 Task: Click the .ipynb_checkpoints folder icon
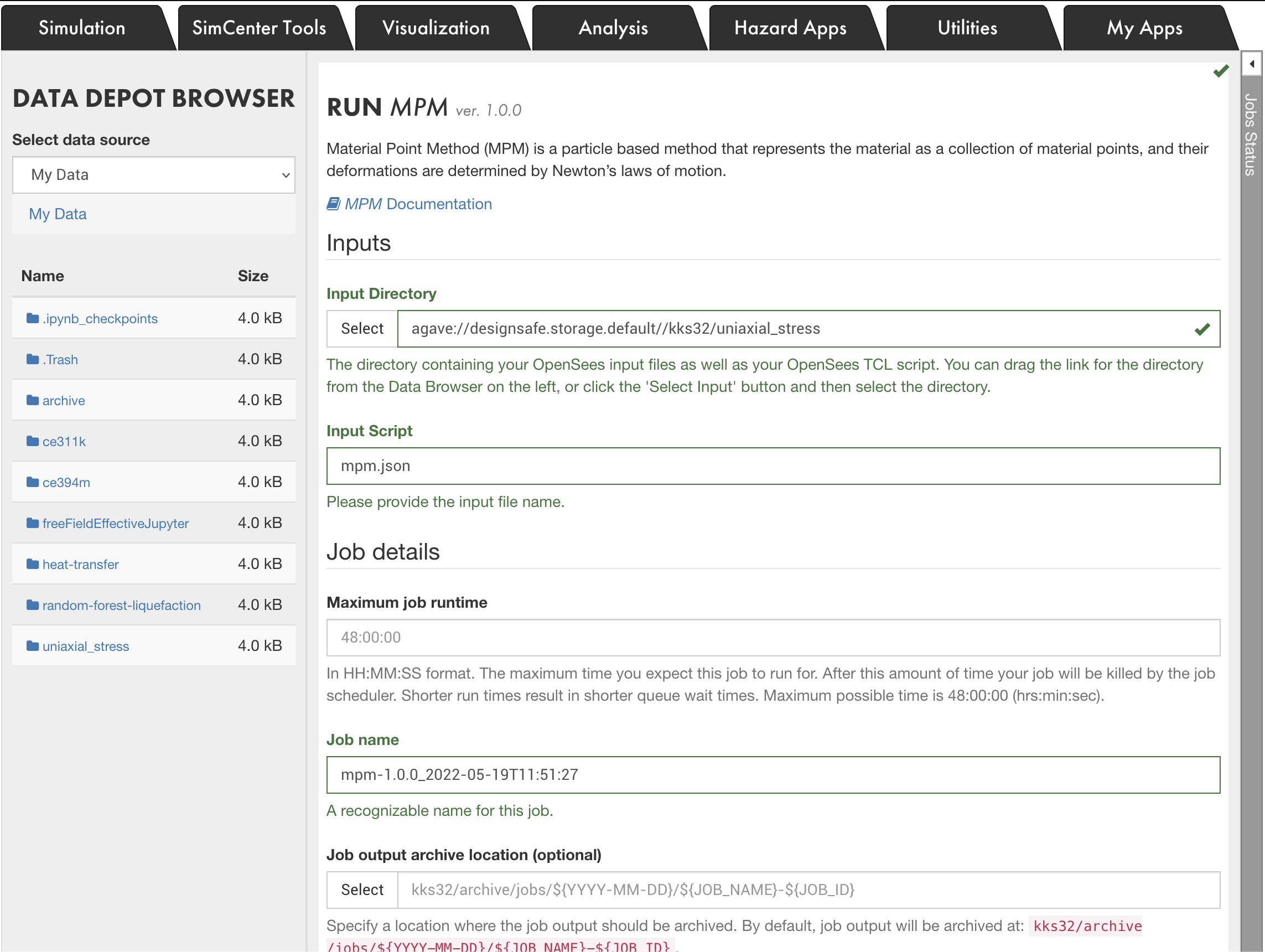[33, 318]
